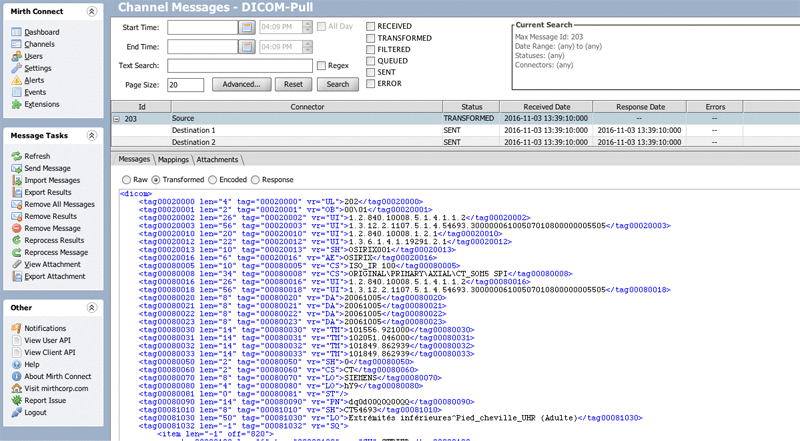
Task: Click the Export Results icon
Action: (16, 192)
